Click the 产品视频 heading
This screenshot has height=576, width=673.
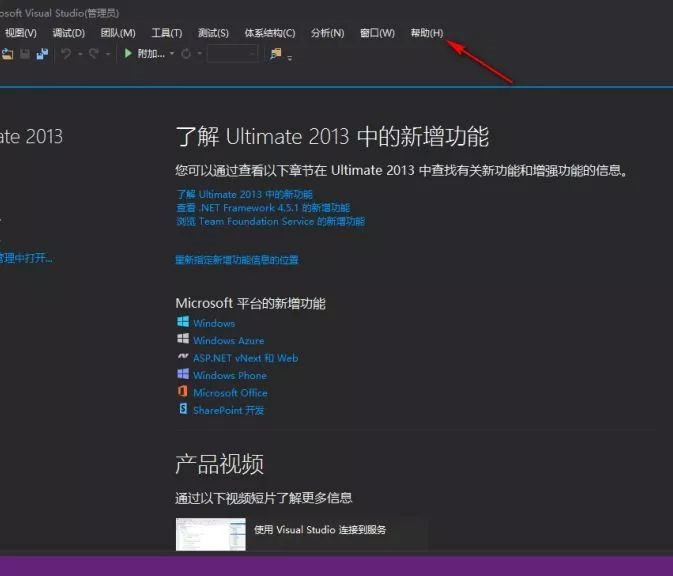point(219,464)
